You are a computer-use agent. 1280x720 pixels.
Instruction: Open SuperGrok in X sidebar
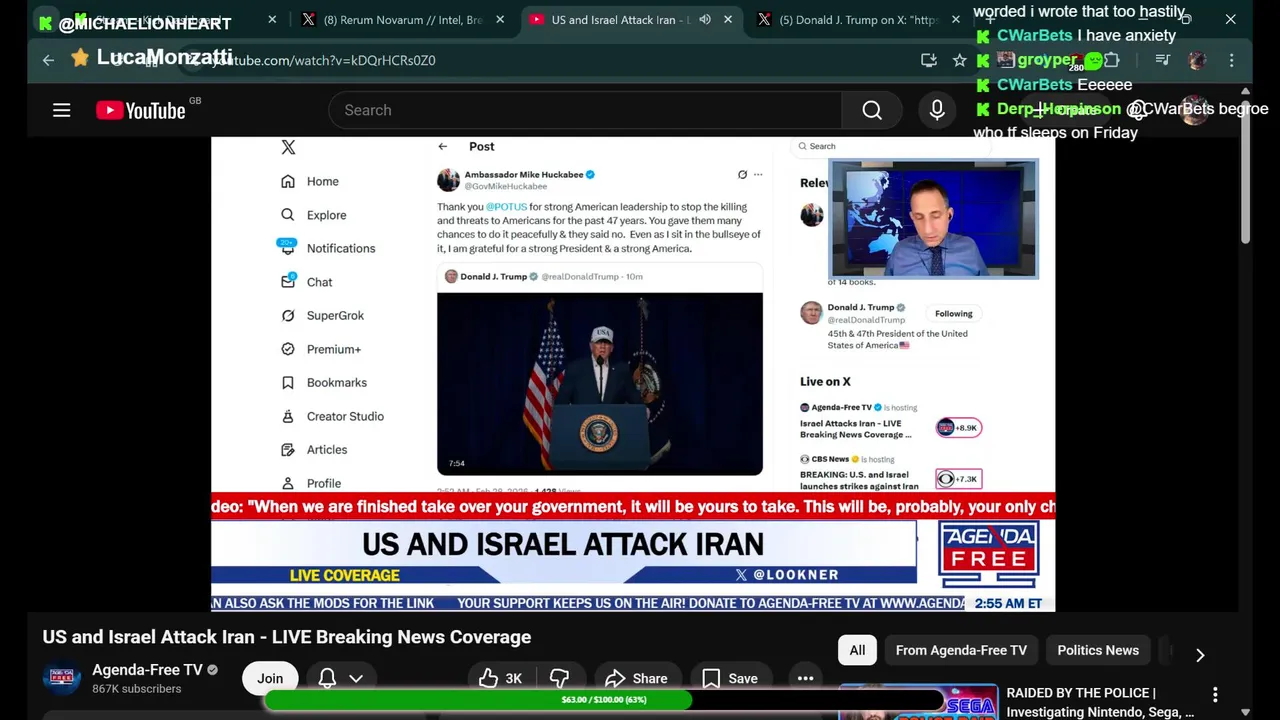click(x=322, y=315)
